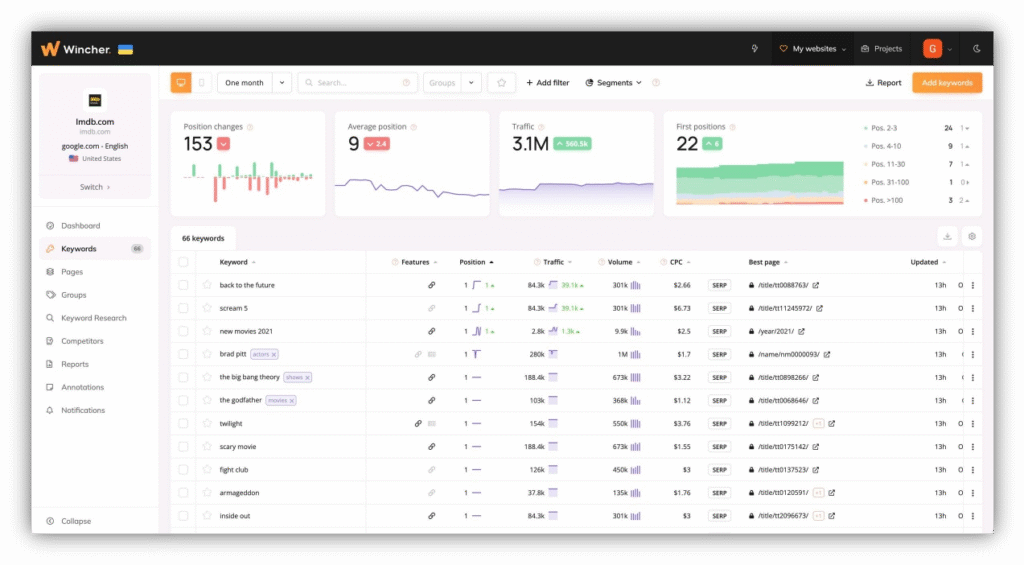Check the 'new movies 2021' row checkbox
The image size is (1024, 565).
183,331
